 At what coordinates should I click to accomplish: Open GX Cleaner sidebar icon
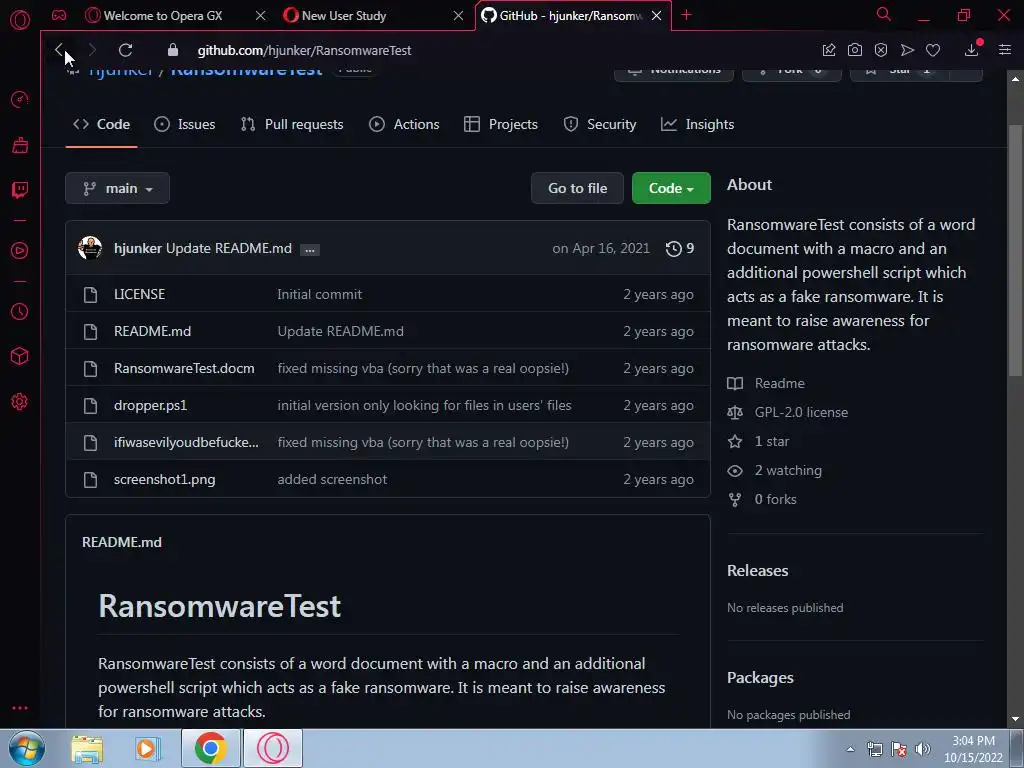[x=20, y=144]
